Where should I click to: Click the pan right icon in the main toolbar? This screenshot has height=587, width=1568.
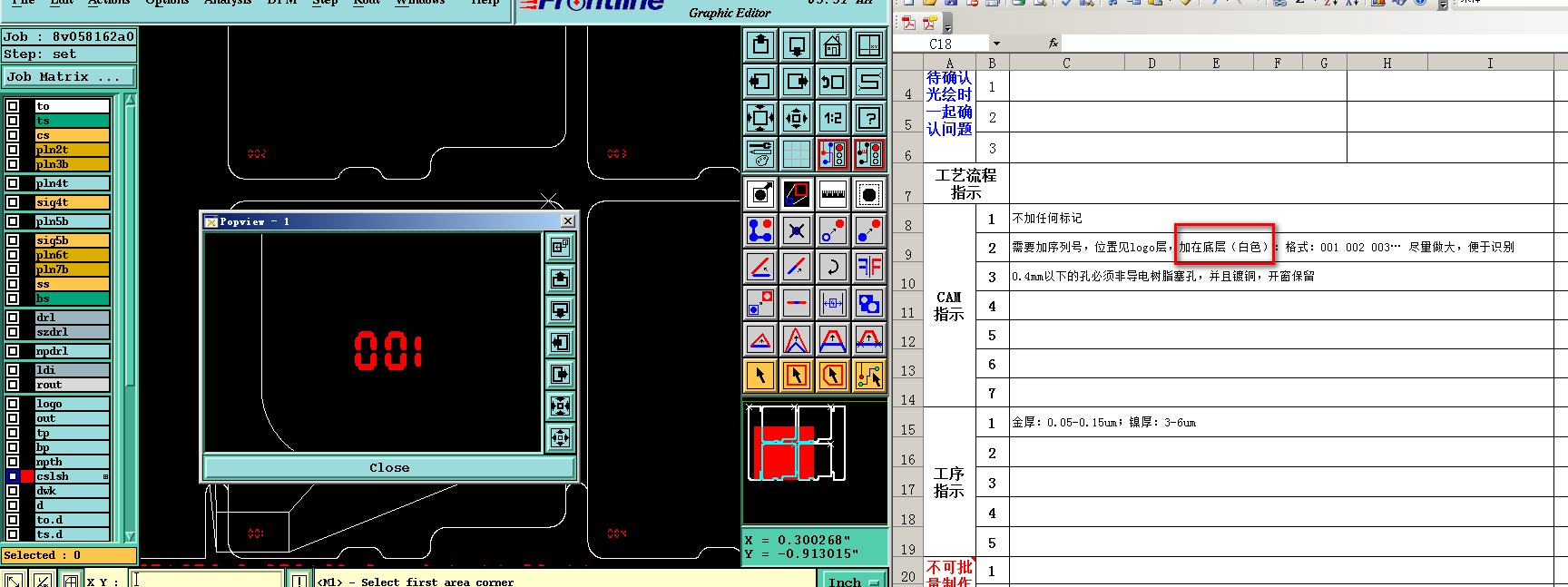(x=797, y=82)
